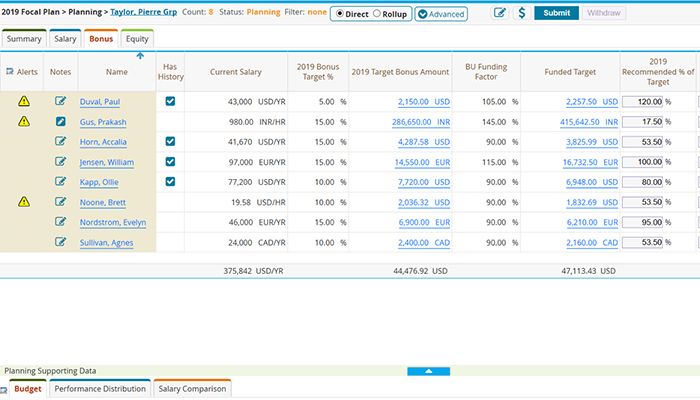700x400 pixels.
Task: Toggle Has History checkbox for Duval, Paul
Action: click(170, 101)
